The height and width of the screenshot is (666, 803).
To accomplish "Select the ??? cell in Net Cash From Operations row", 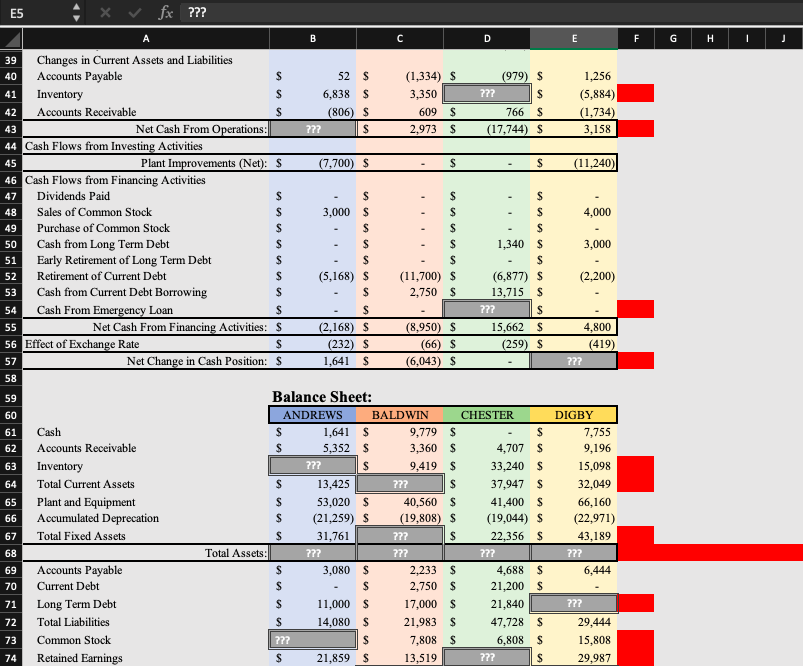I will (312, 128).
